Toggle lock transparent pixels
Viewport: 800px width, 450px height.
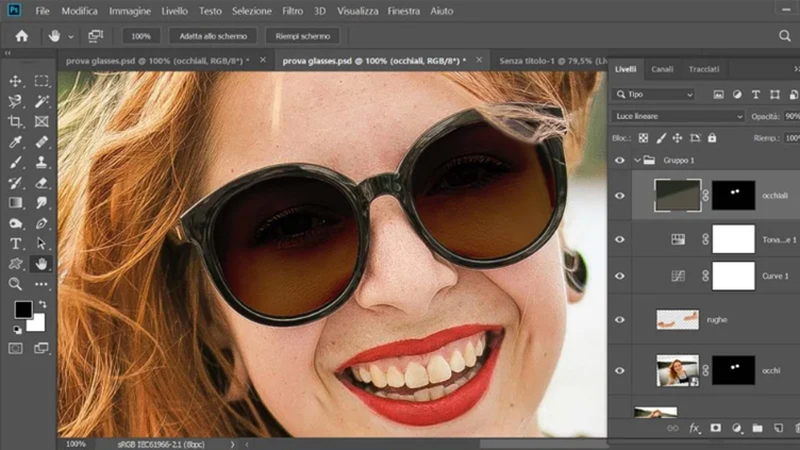coord(643,138)
